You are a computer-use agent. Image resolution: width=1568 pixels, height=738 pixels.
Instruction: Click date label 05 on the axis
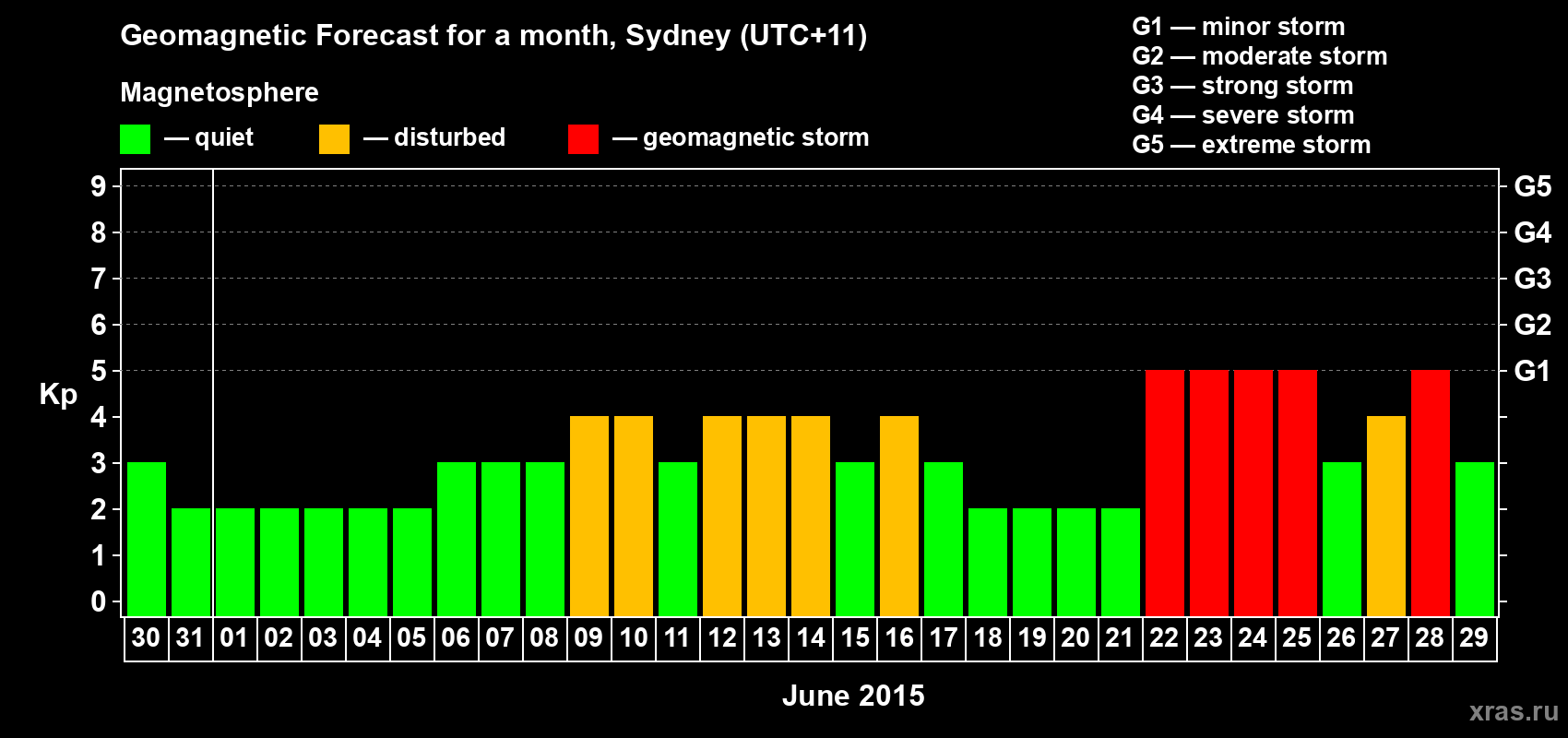point(411,637)
